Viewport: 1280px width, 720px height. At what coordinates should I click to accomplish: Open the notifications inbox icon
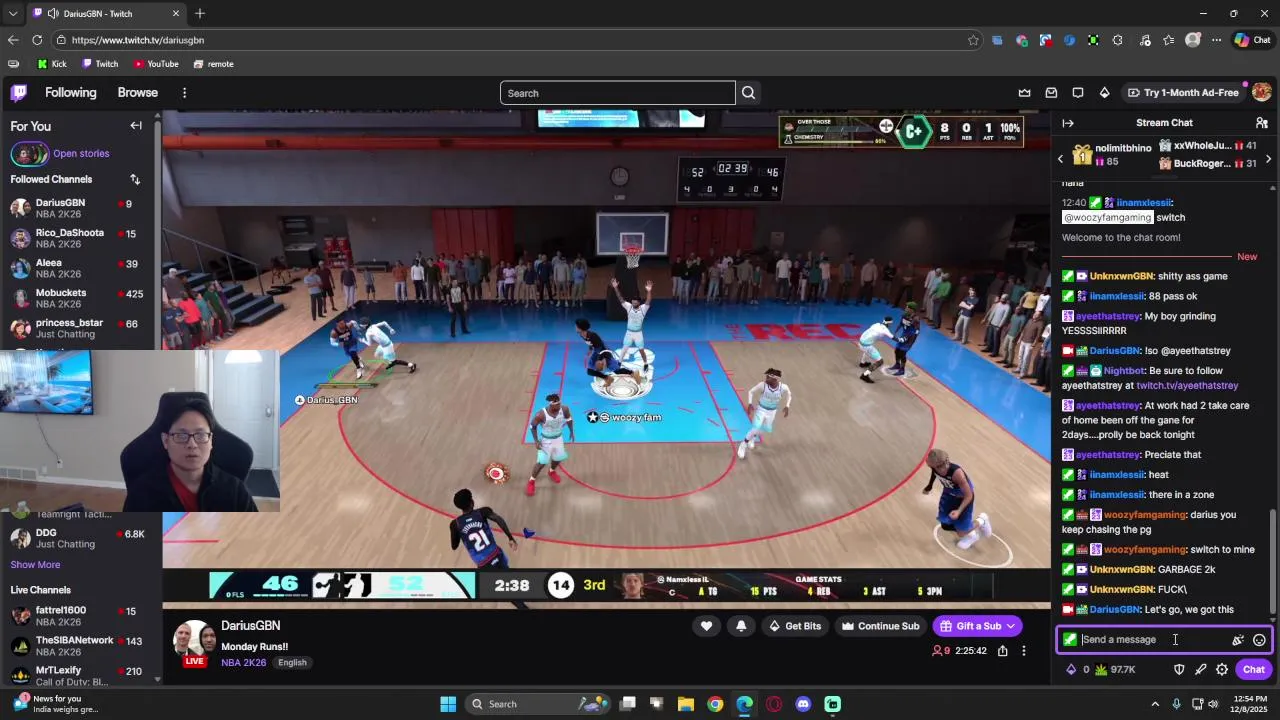pyautogui.click(x=1051, y=93)
